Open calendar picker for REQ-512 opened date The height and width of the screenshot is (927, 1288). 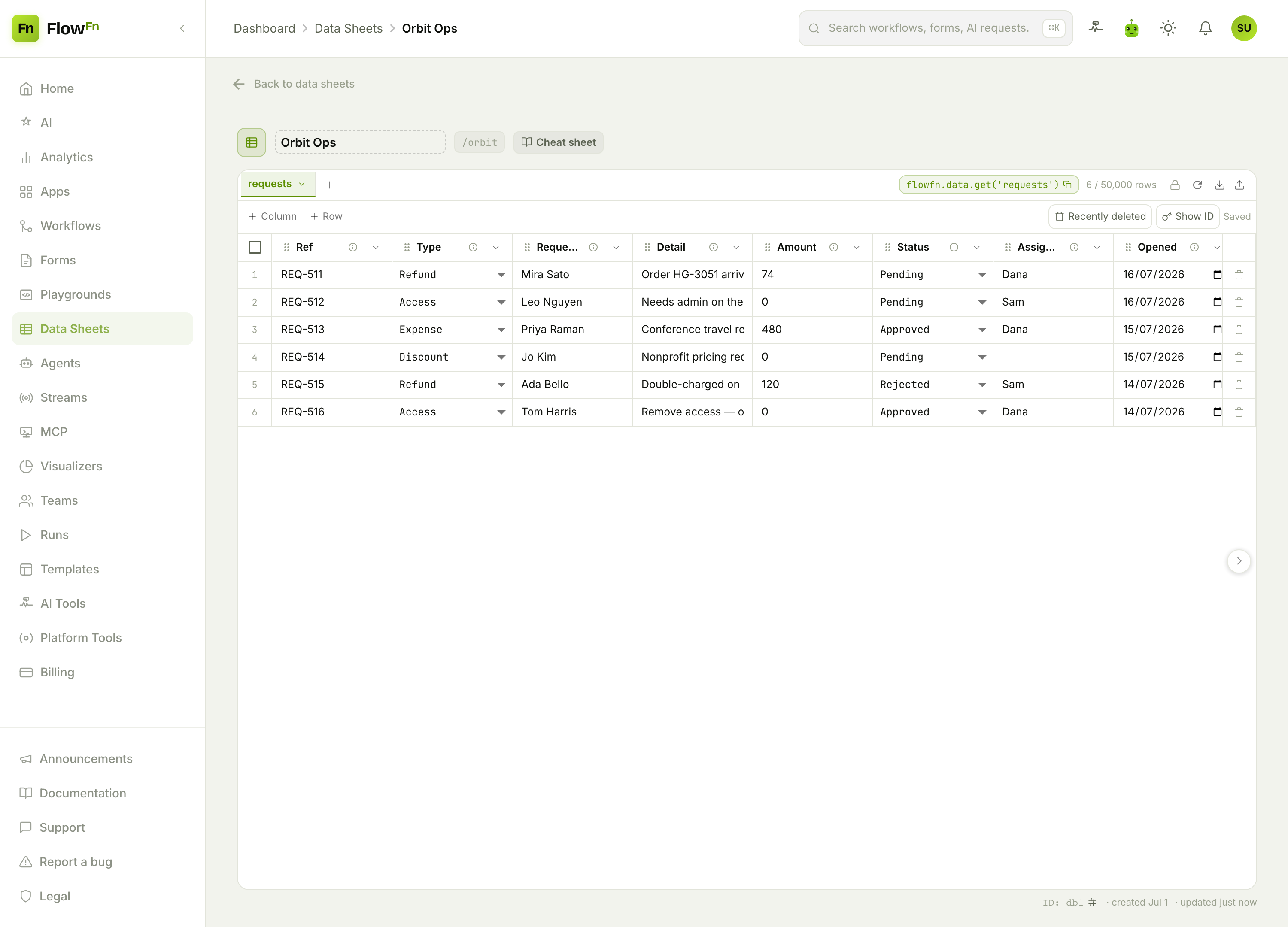1217,302
